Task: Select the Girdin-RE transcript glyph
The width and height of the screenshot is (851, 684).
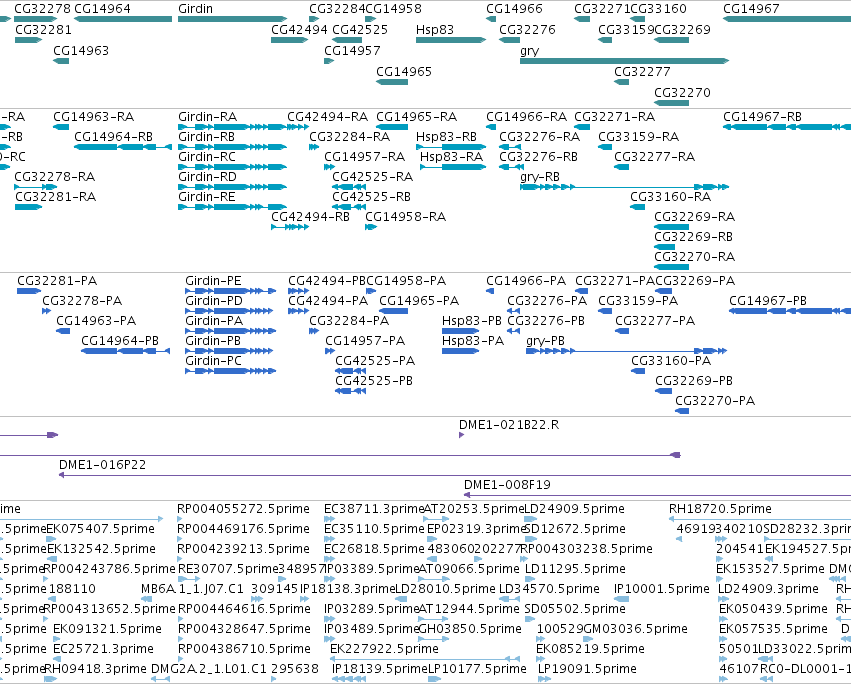Action: 232,207
